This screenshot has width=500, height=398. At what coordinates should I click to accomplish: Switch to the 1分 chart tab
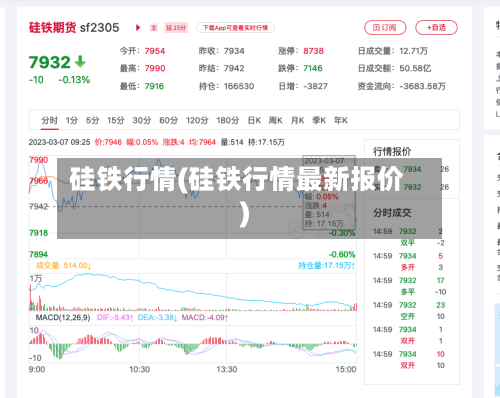pyautogui.click(x=72, y=120)
